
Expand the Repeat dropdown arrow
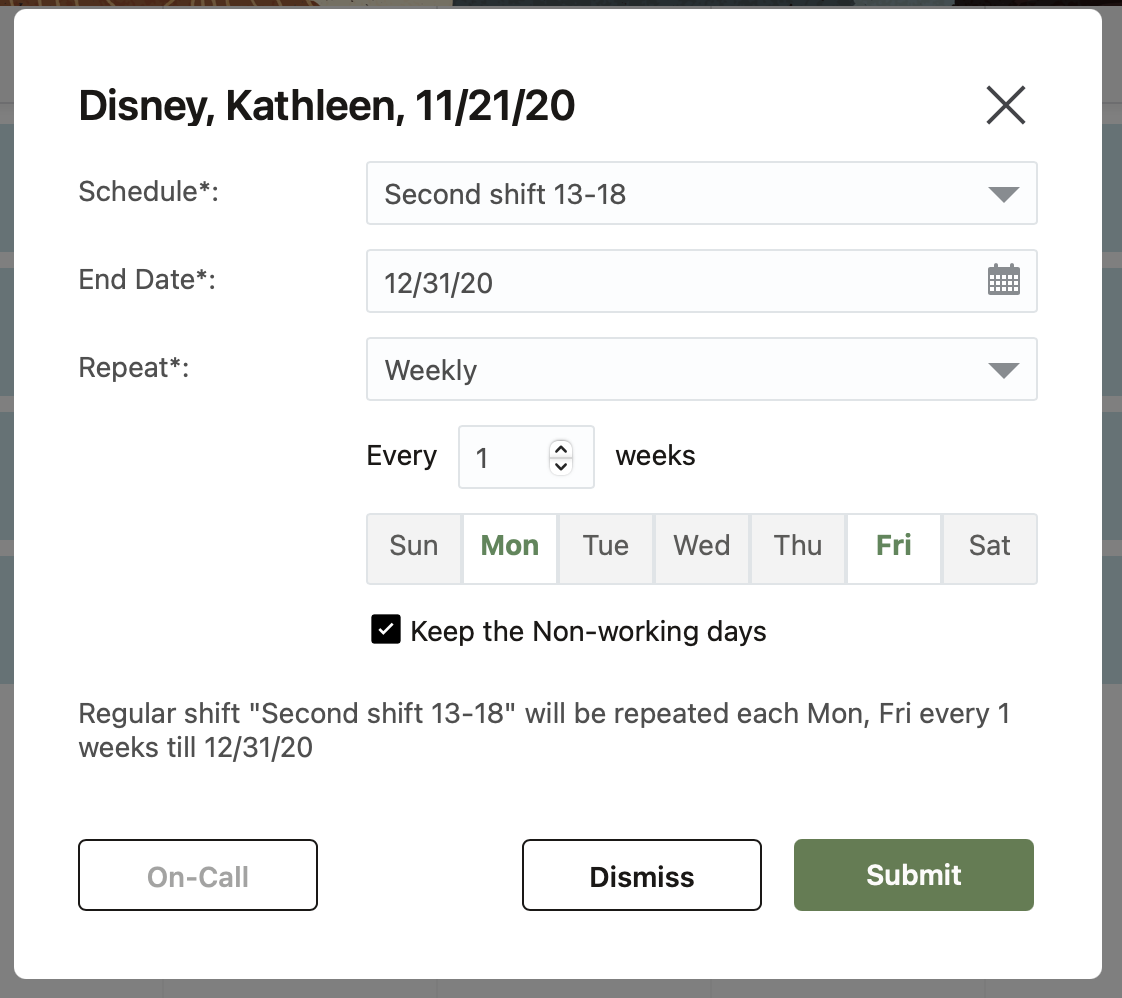pyautogui.click(x=1003, y=370)
